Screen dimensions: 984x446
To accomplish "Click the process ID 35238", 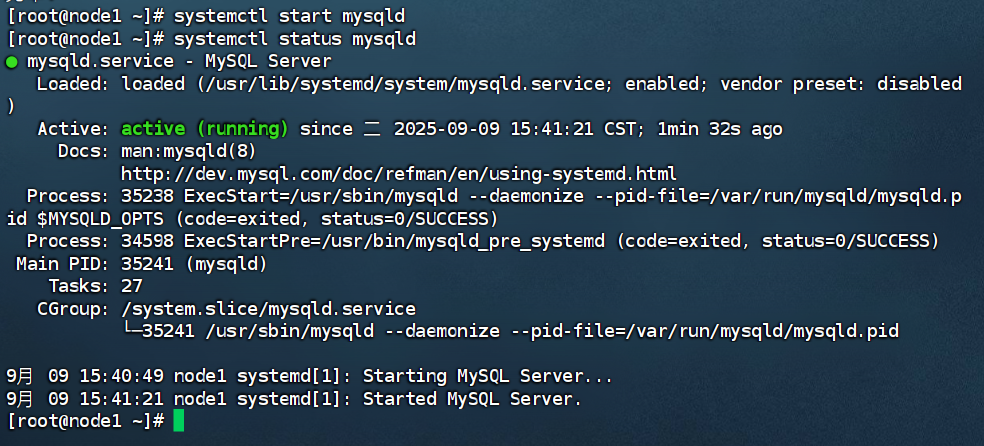I will point(147,196).
